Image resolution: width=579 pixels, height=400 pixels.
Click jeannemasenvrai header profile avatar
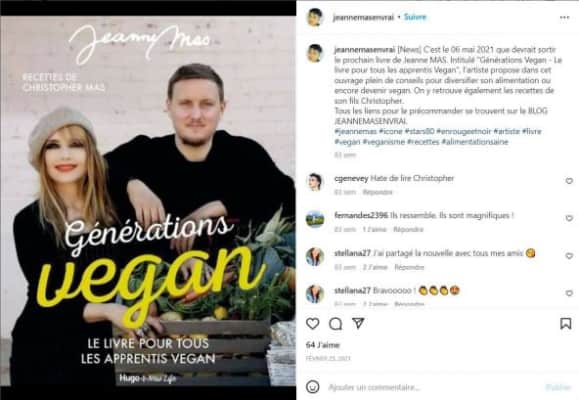(315, 17)
